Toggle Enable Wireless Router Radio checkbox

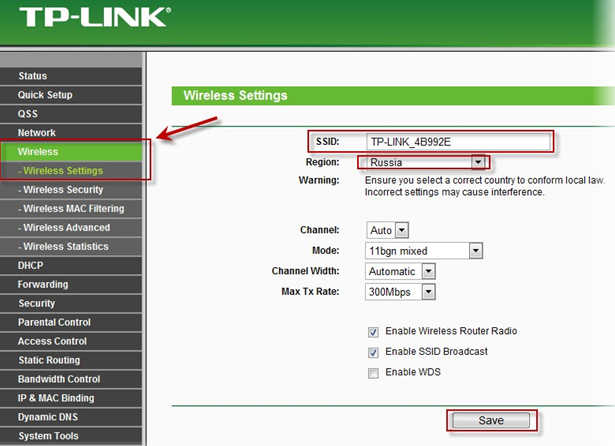373,332
